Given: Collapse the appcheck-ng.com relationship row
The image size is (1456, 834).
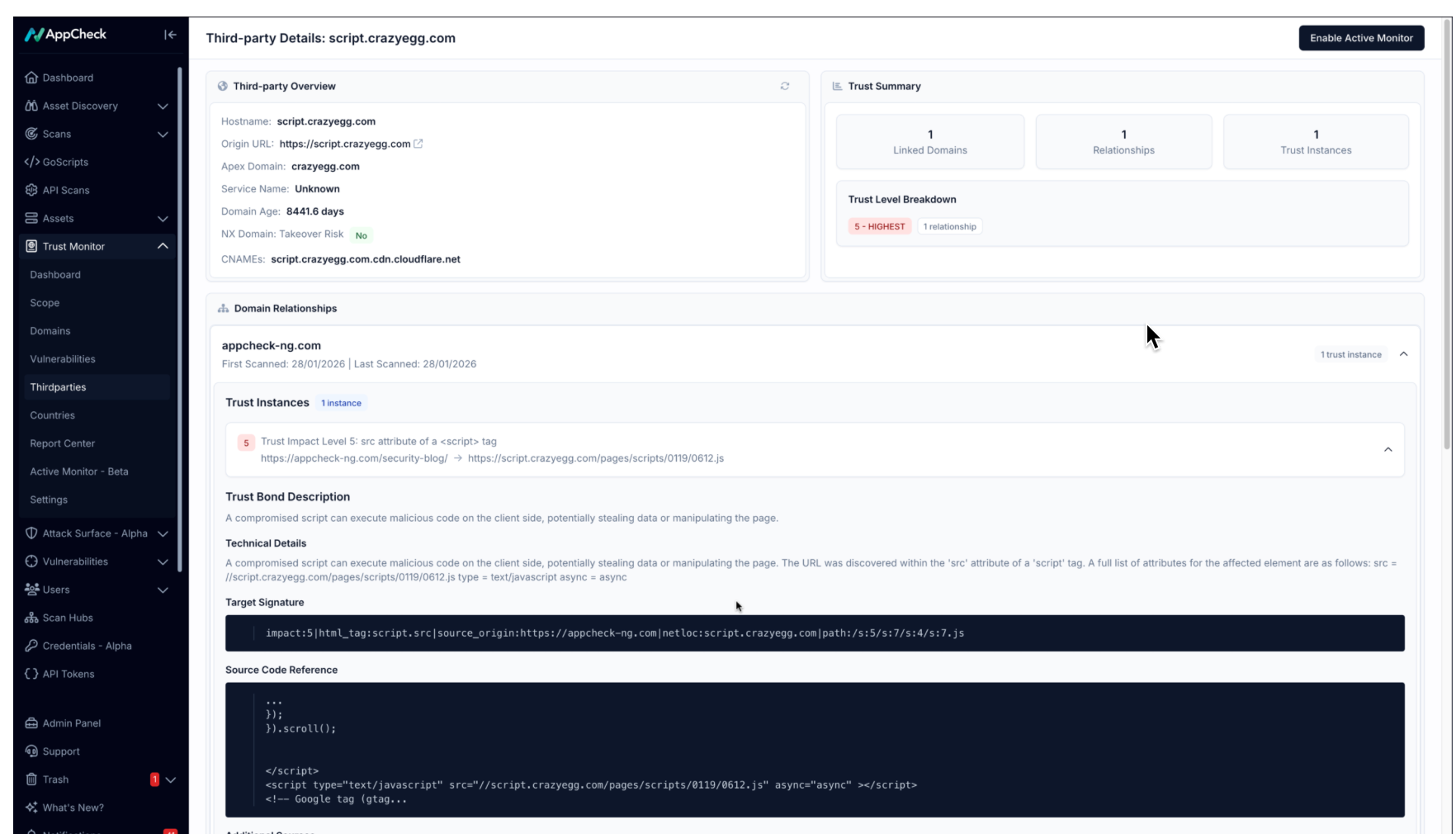Looking at the screenshot, I should click(1403, 354).
